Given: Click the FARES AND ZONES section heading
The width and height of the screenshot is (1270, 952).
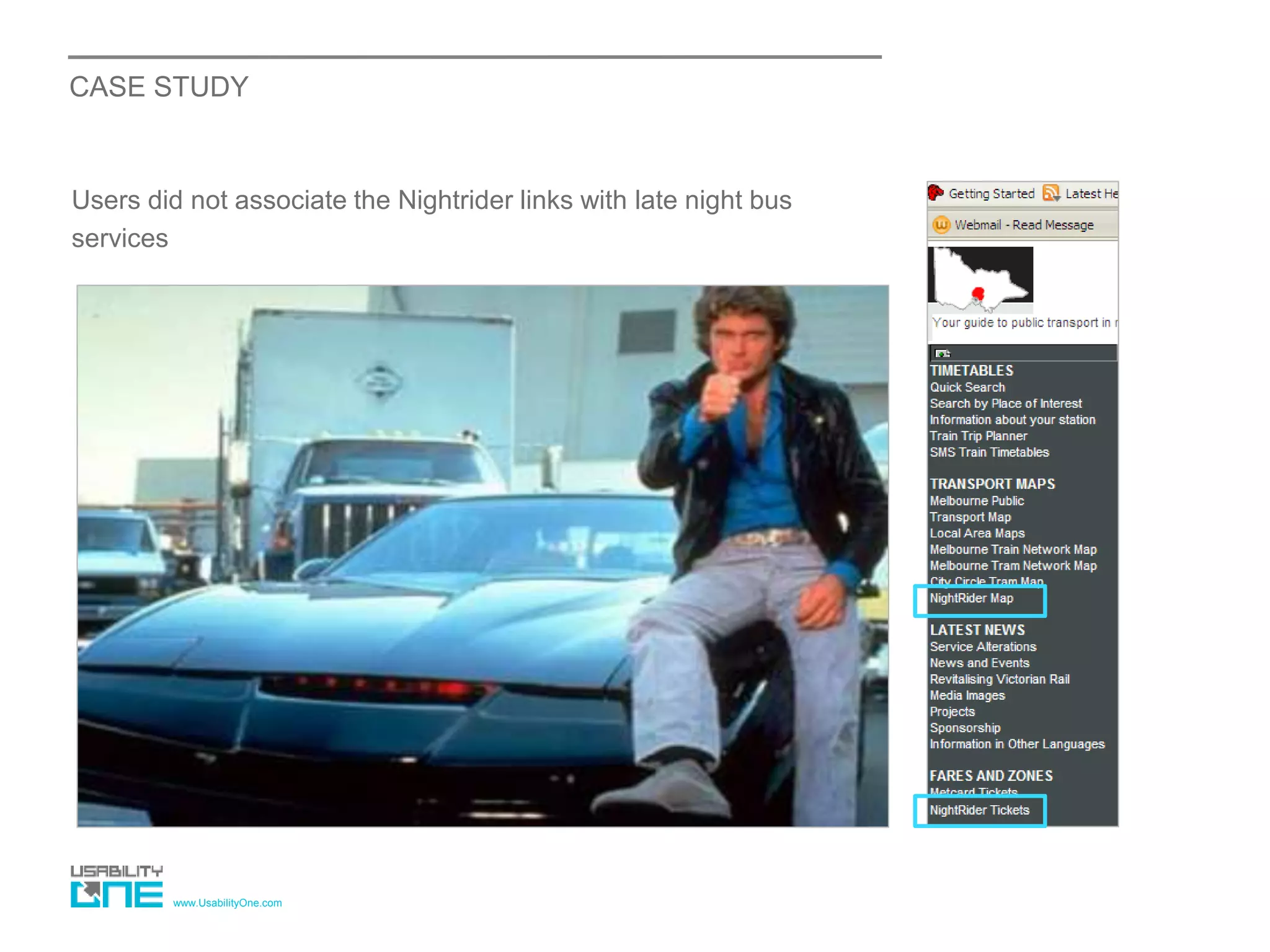Looking at the screenshot, I should point(991,776).
